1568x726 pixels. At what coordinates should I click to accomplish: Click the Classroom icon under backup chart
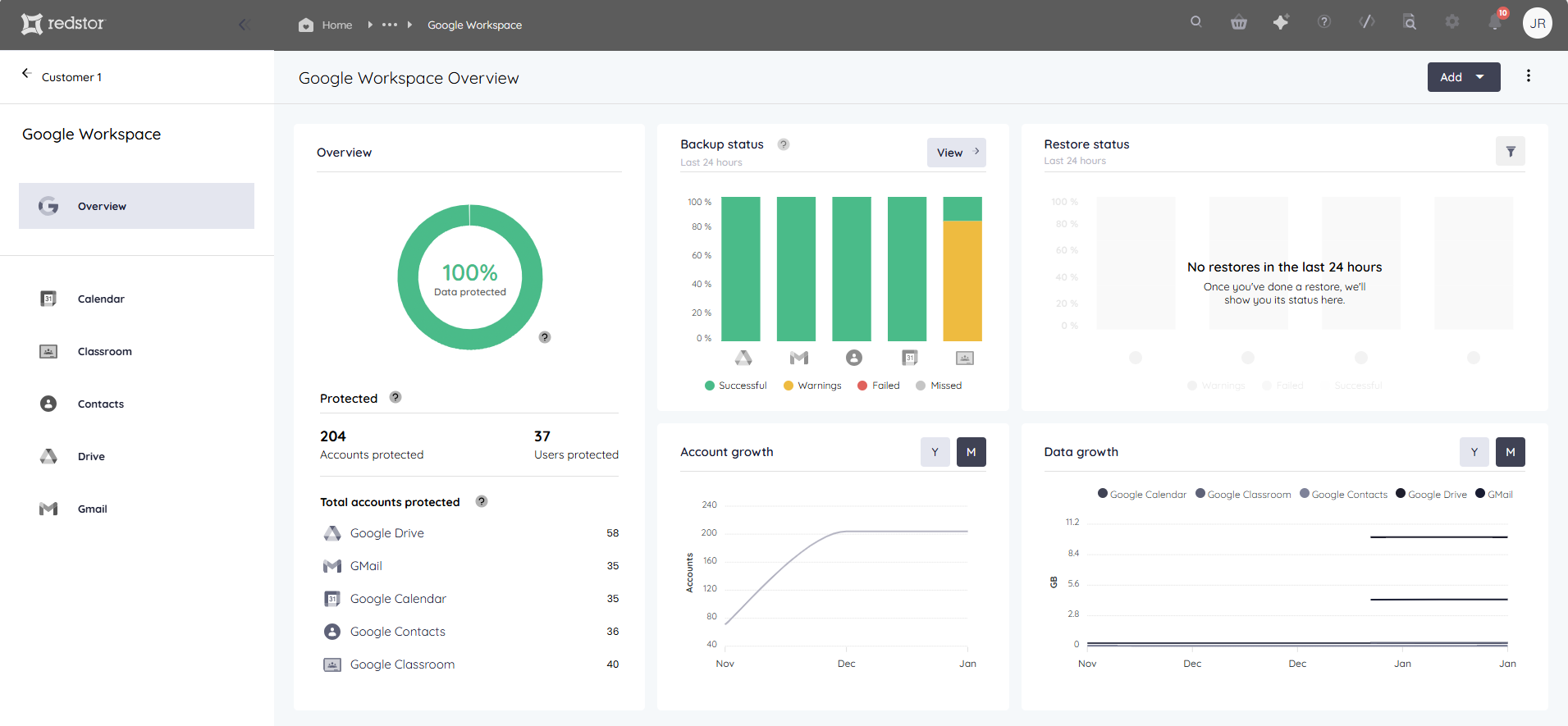pos(965,358)
